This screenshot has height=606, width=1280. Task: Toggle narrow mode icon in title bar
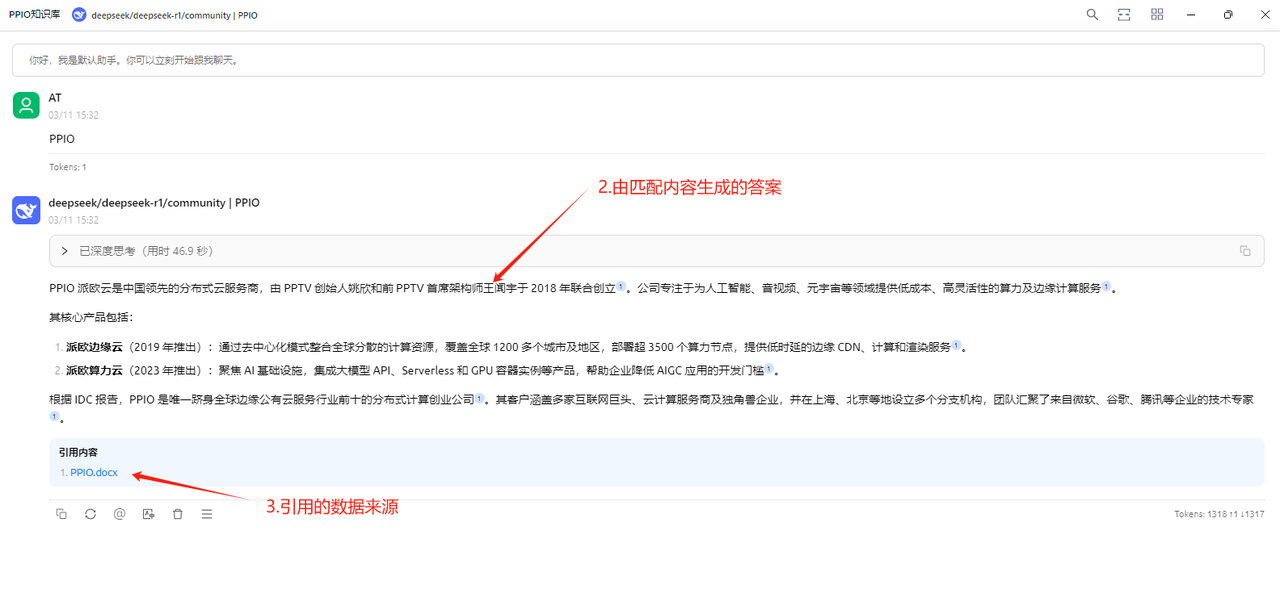tap(1124, 14)
